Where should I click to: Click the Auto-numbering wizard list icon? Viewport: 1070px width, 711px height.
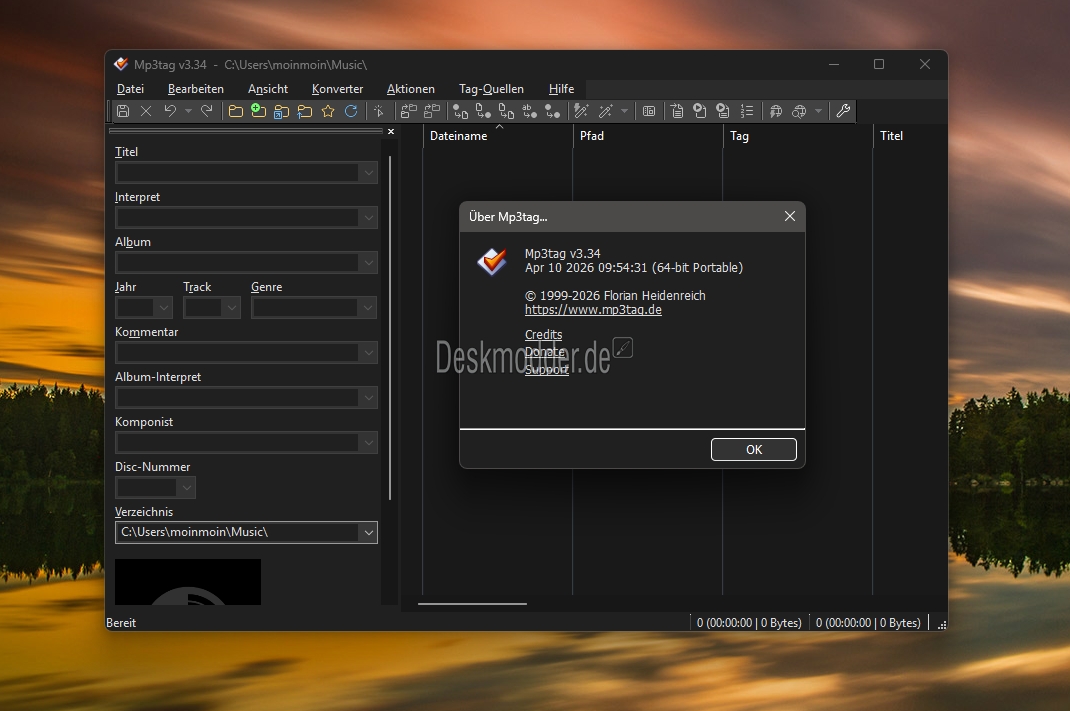click(x=746, y=111)
